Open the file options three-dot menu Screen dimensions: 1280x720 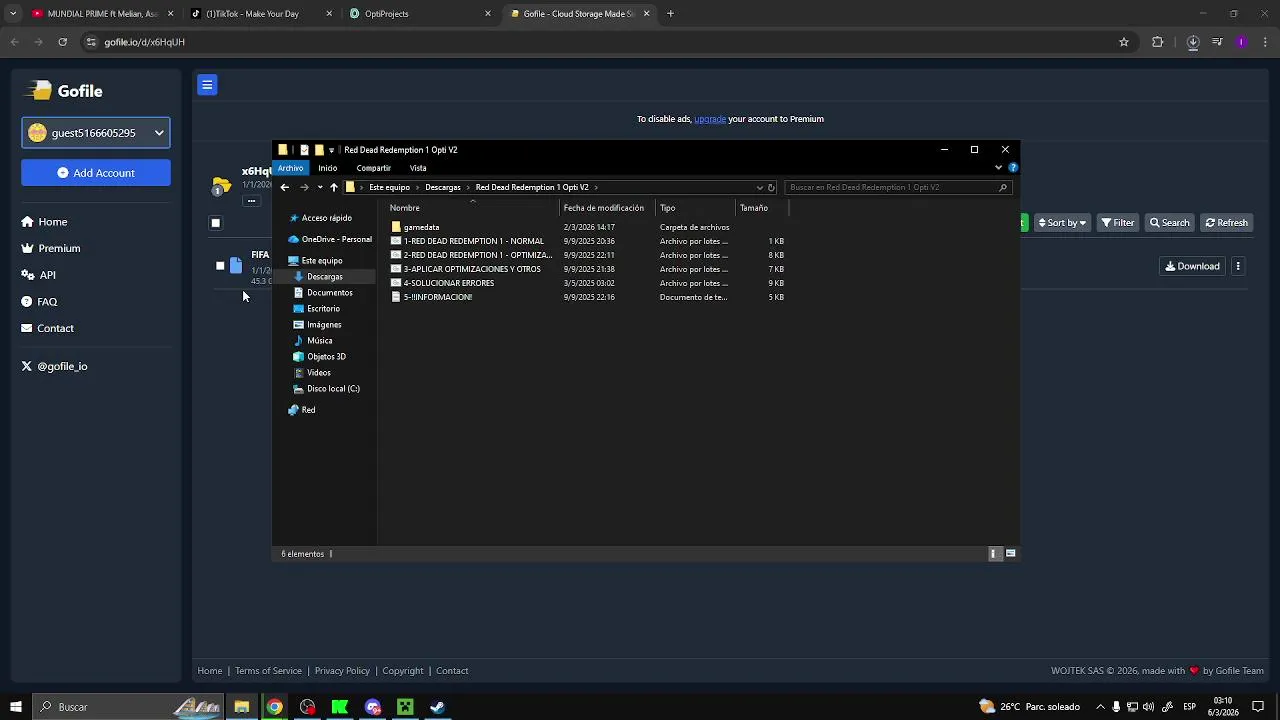point(1238,266)
